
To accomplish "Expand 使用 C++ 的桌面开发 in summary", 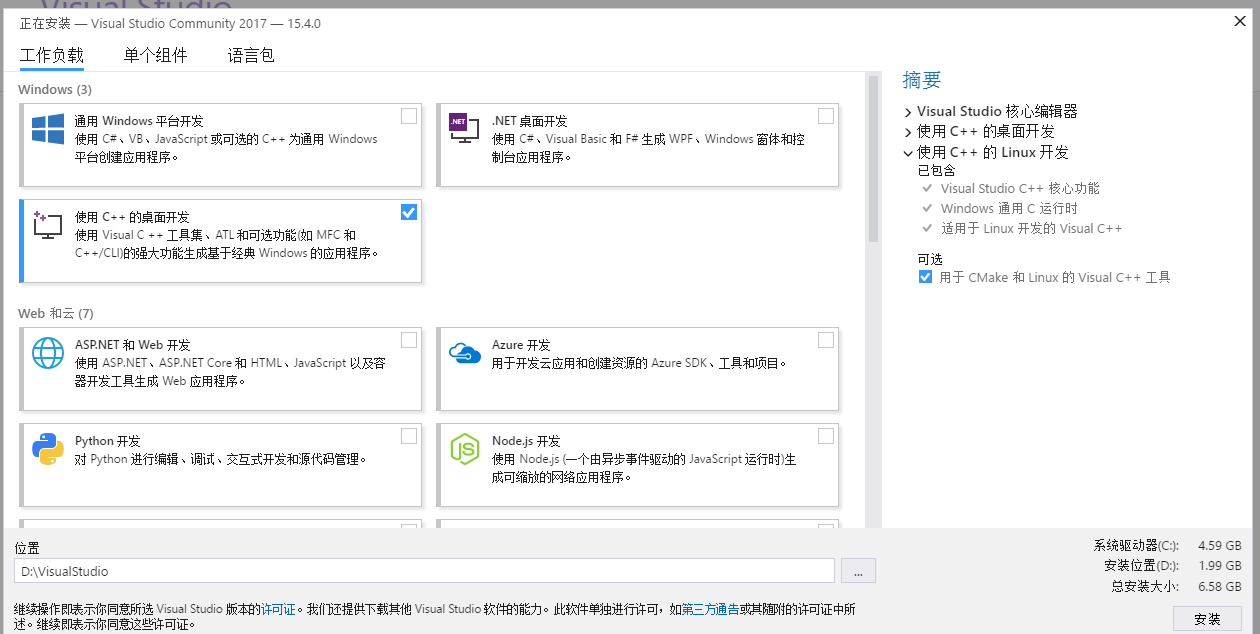I will (x=908, y=132).
